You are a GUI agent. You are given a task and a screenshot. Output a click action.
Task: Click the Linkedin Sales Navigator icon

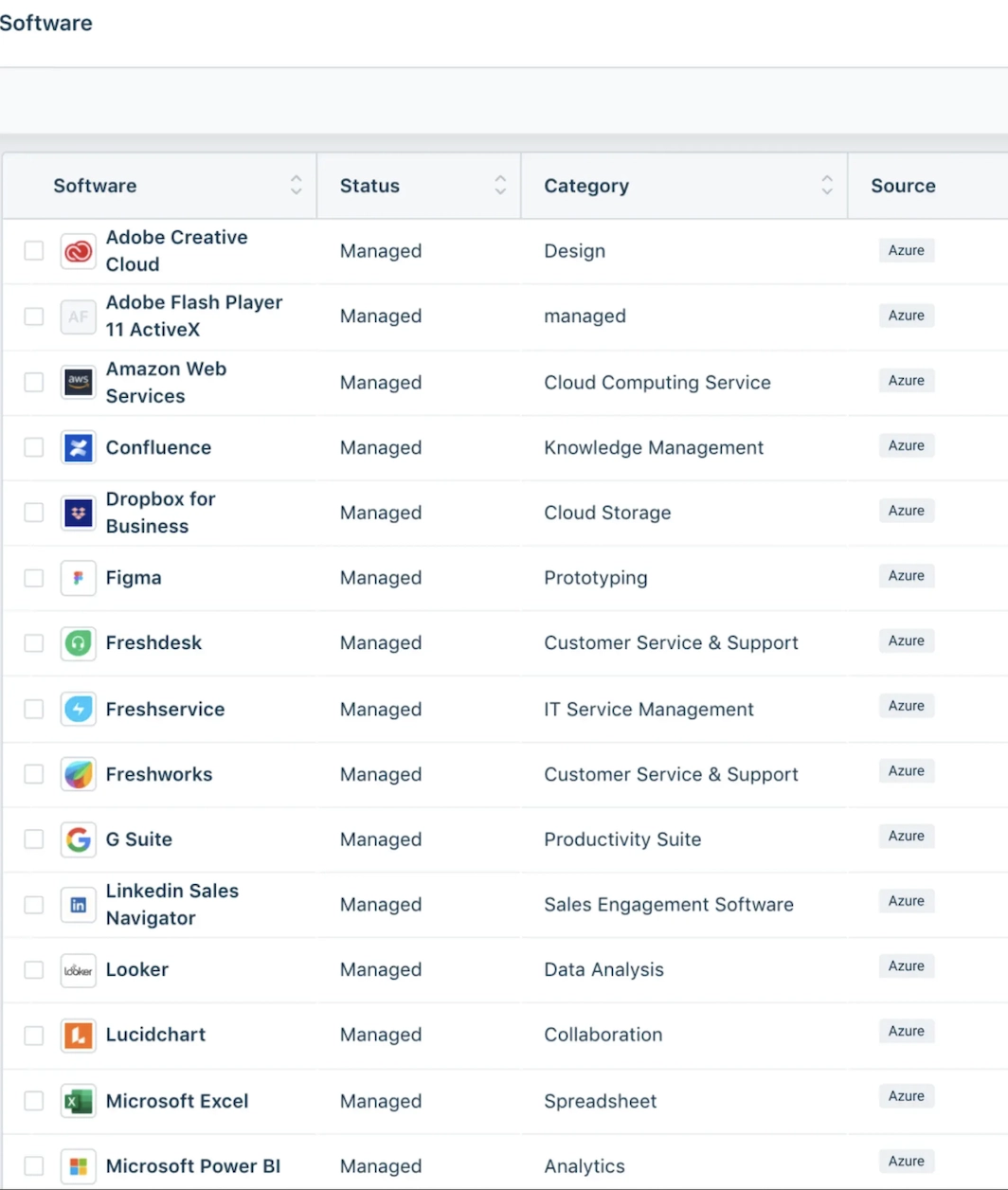pyautogui.click(x=79, y=905)
